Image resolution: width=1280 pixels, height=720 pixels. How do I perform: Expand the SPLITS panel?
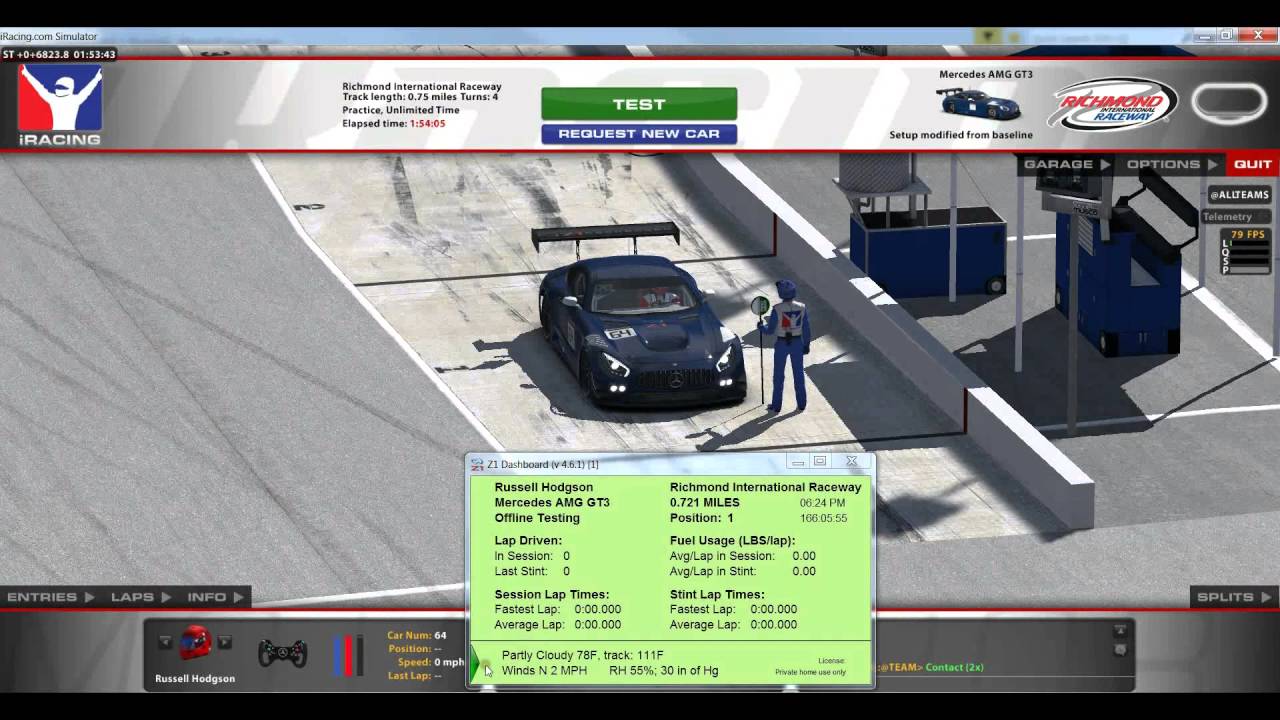click(x=1234, y=597)
